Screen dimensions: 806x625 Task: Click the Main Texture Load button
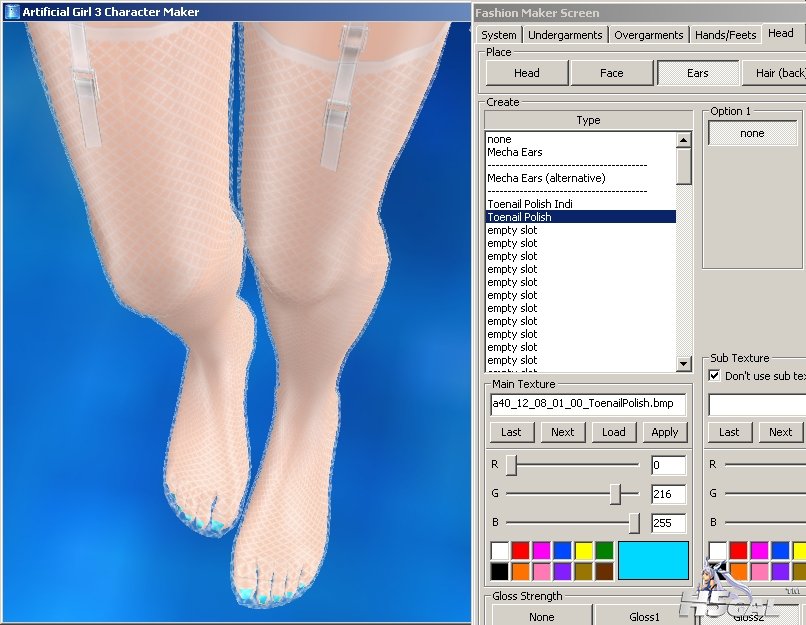tap(614, 432)
